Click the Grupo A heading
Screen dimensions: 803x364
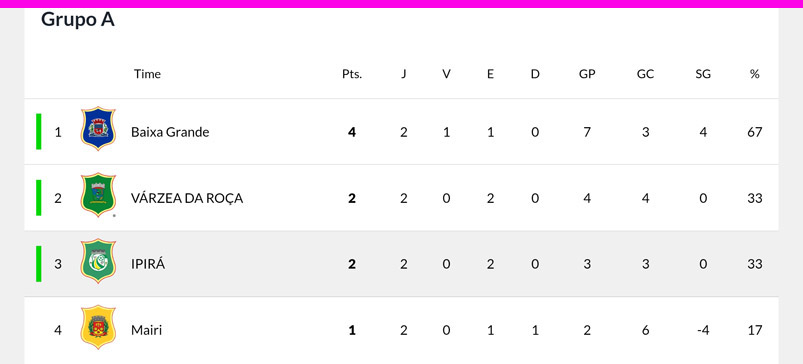click(78, 20)
